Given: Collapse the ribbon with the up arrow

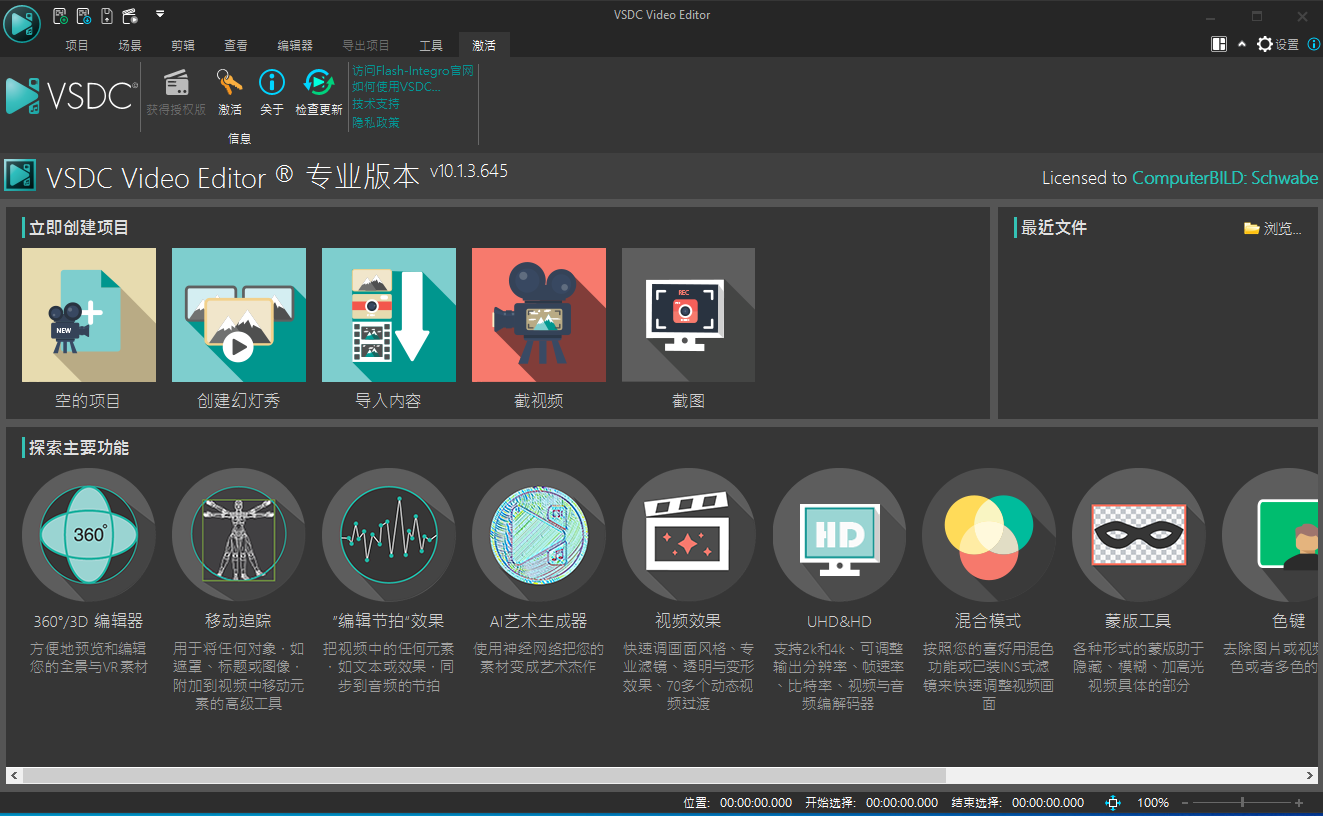Looking at the screenshot, I should (1242, 44).
